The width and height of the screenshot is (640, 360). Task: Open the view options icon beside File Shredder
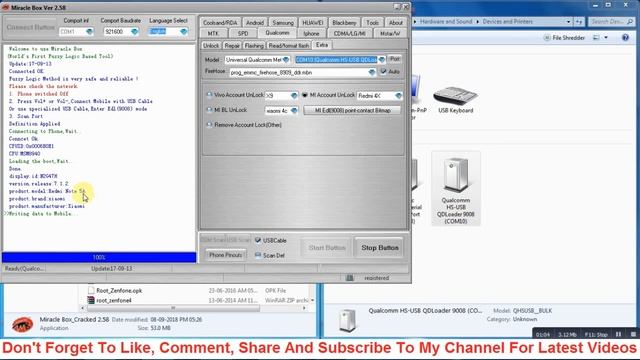[x=596, y=38]
